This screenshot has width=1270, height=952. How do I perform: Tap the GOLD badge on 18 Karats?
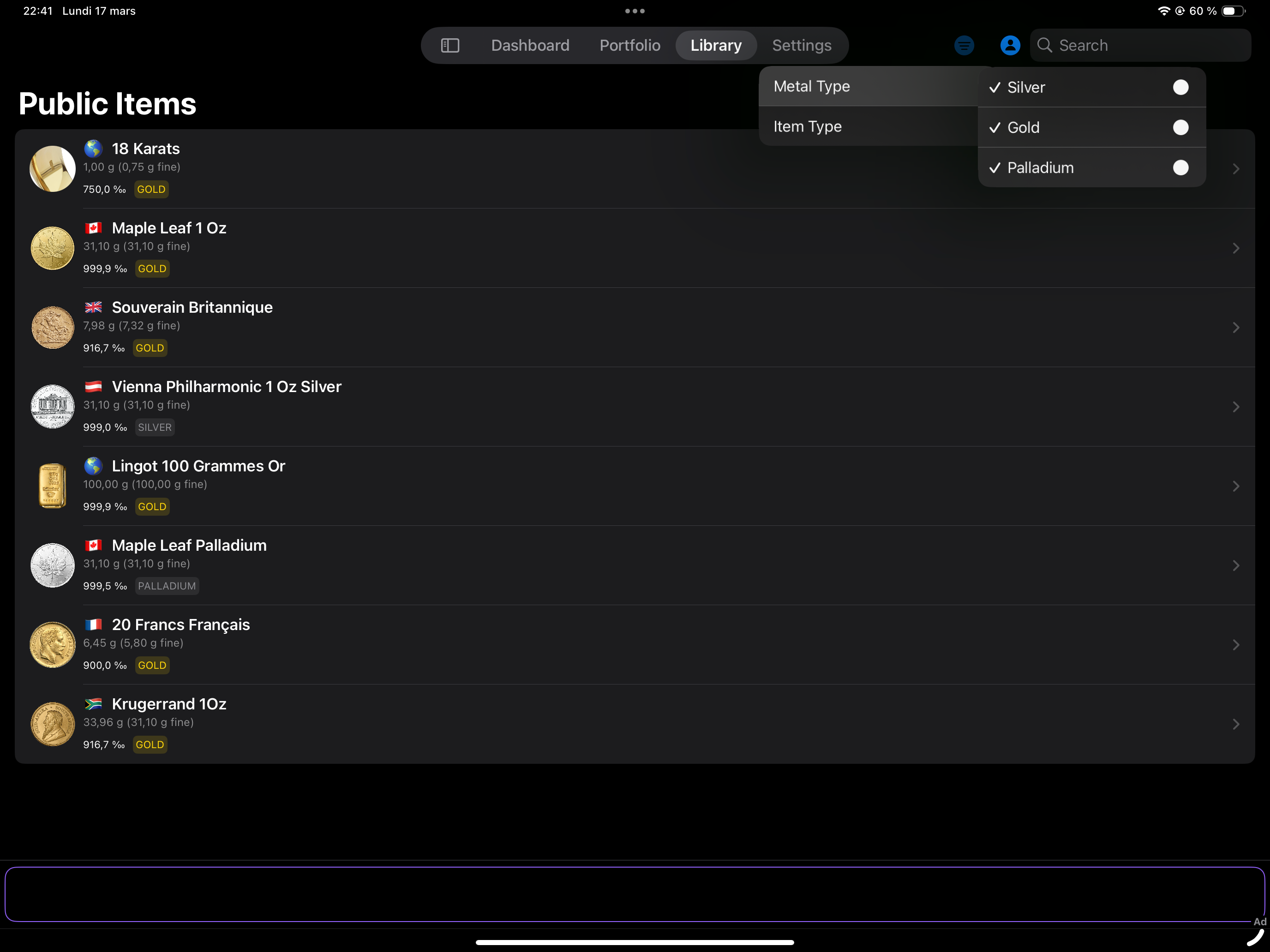click(151, 190)
